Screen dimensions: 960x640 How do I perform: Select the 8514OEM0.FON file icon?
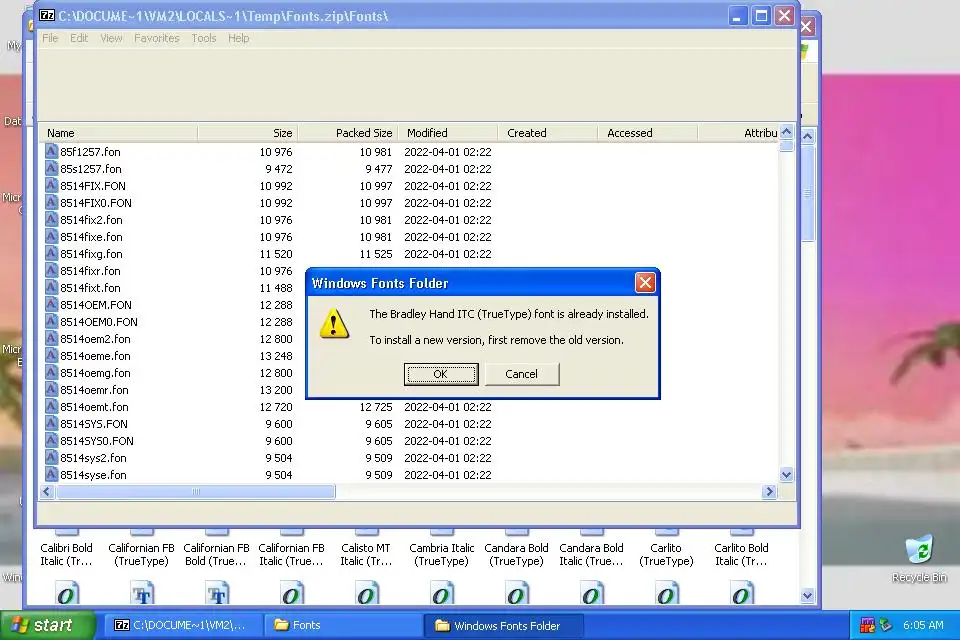click(51, 322)
